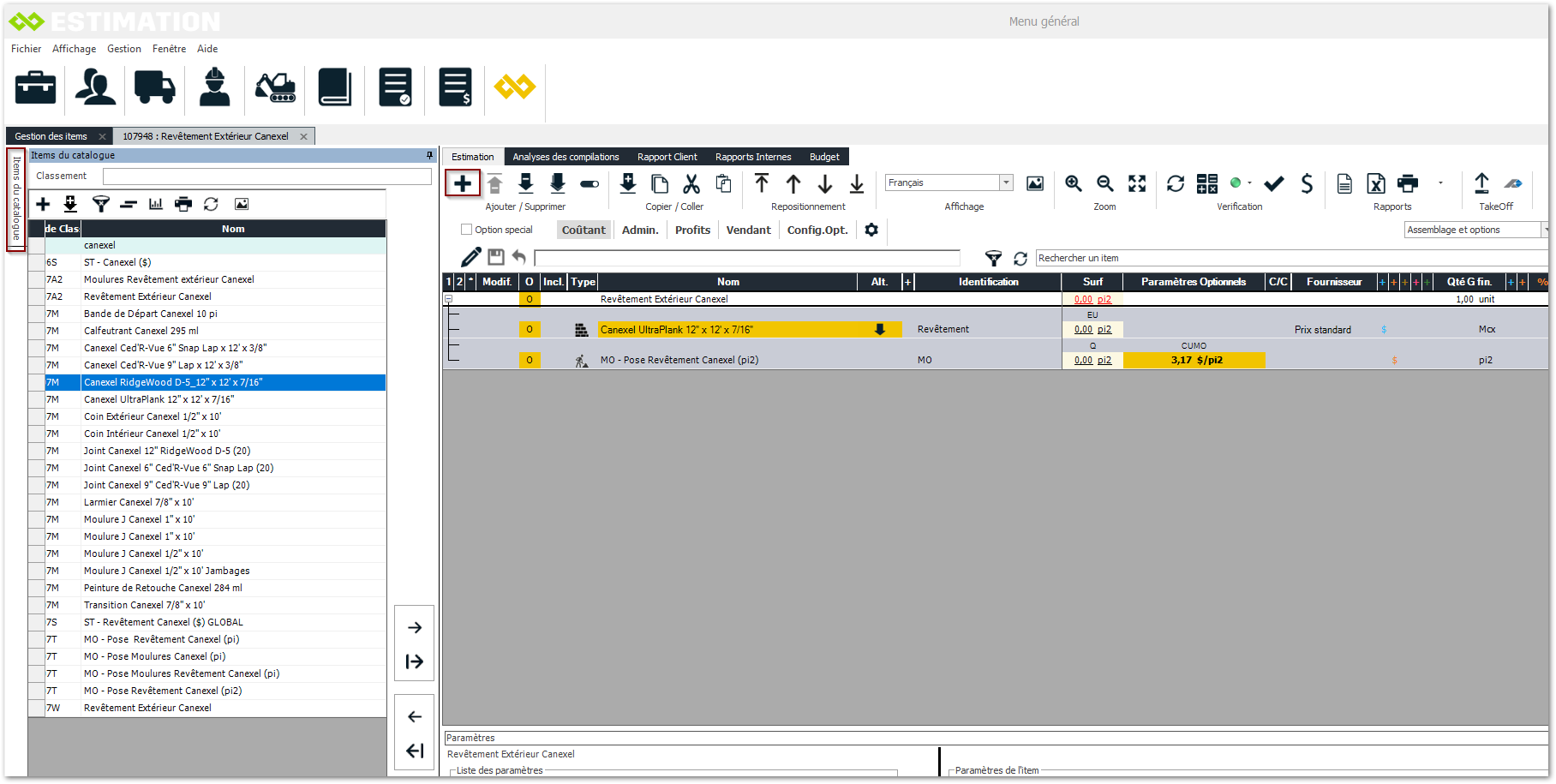Viewport: 1556px width, 784px height.
Task: Click the gear icon beside Config.Opt.
Action: coord(871,230)
